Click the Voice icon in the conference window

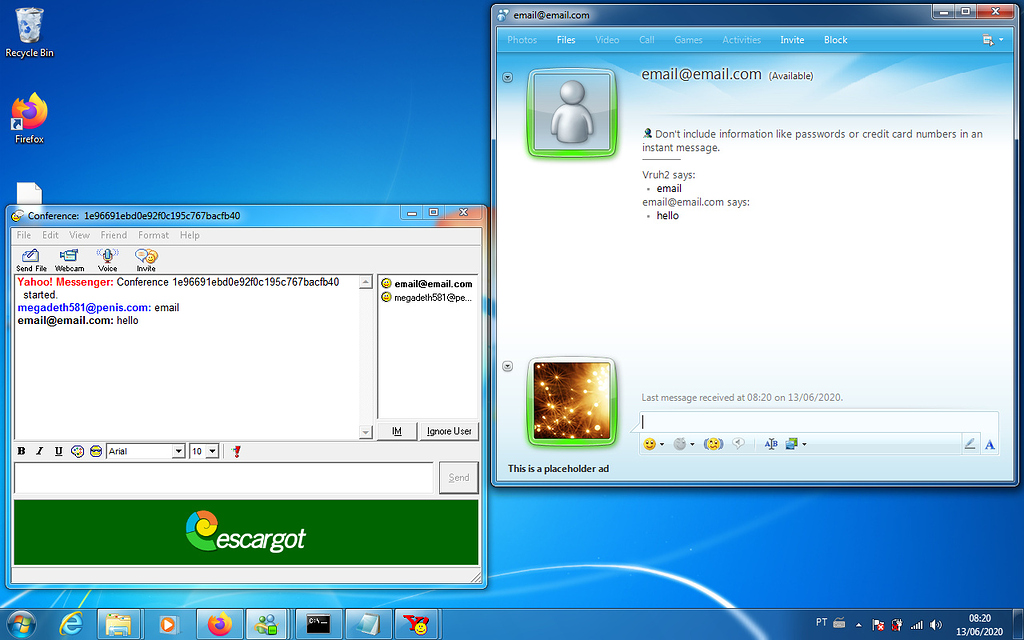click(107, 258)
